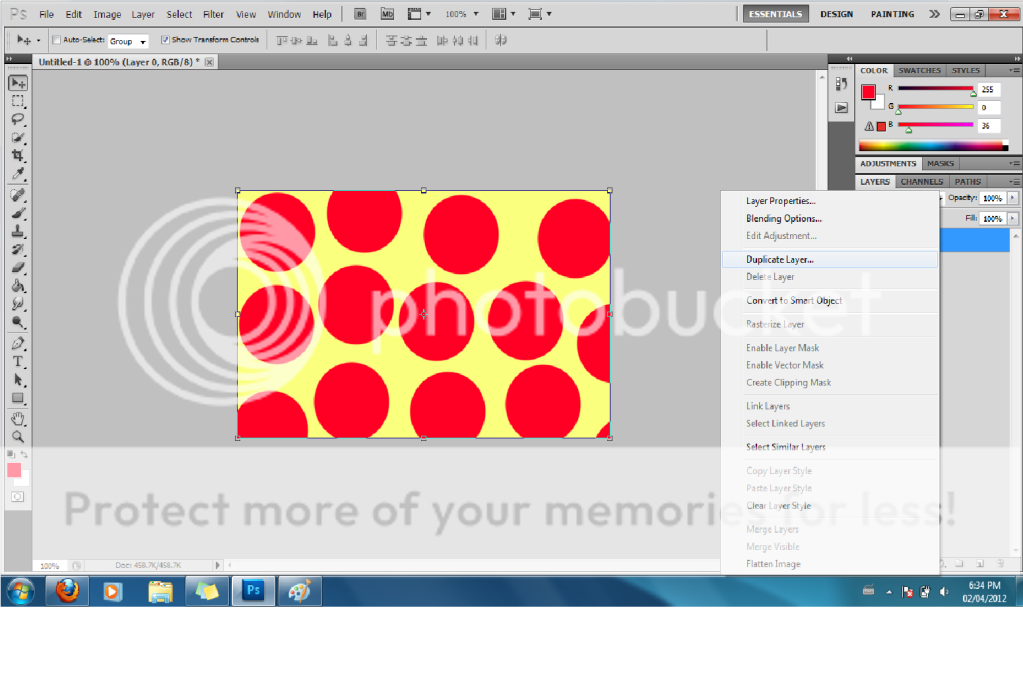Uncheck Show Transform Controls

click(166, 40)
